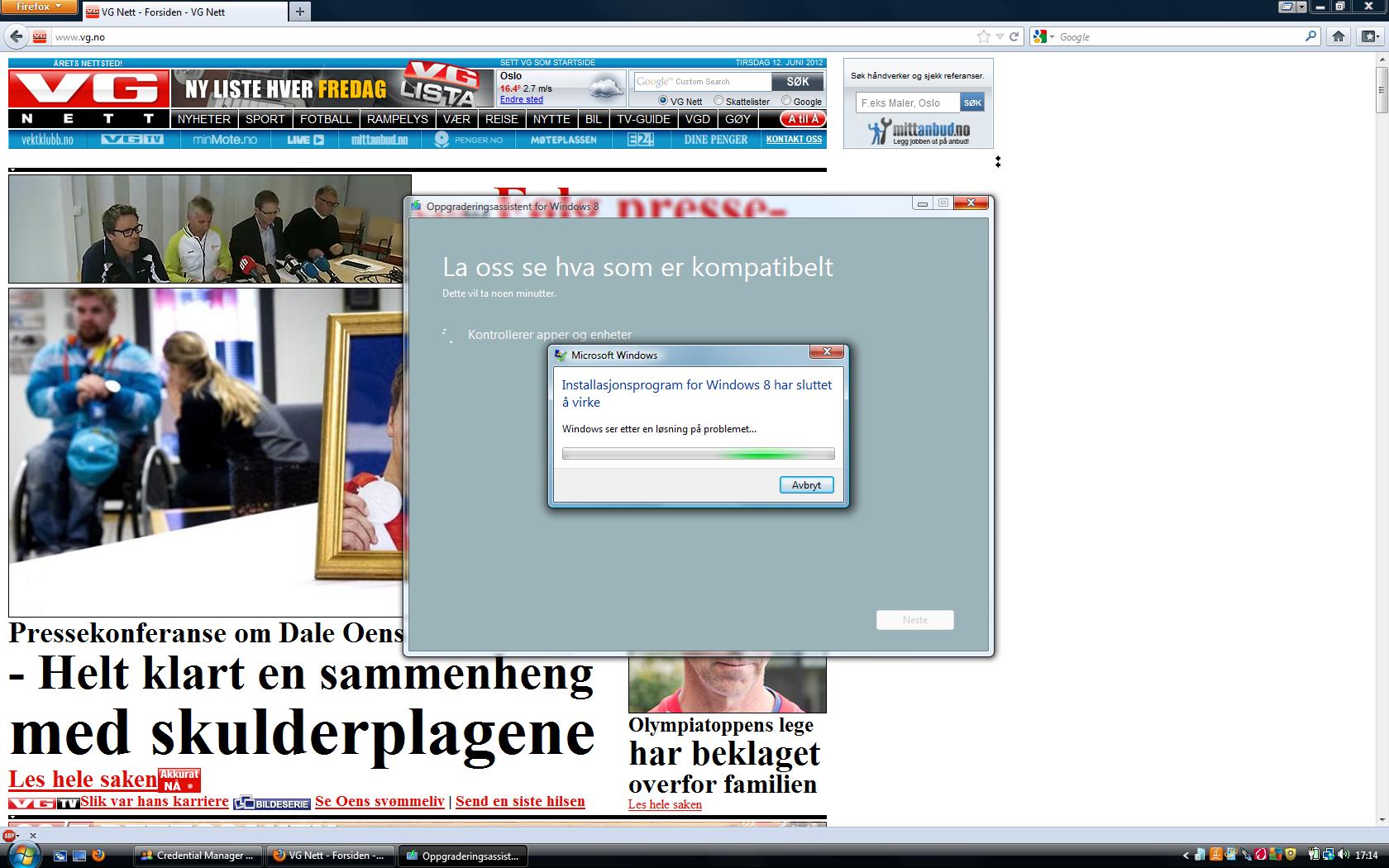Click Show desktop quick launch icon

[79, 856]
